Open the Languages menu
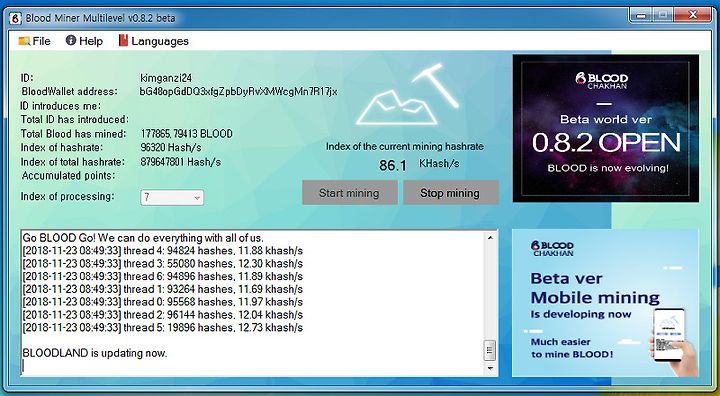The image size is (720, 396). point(153,41)
